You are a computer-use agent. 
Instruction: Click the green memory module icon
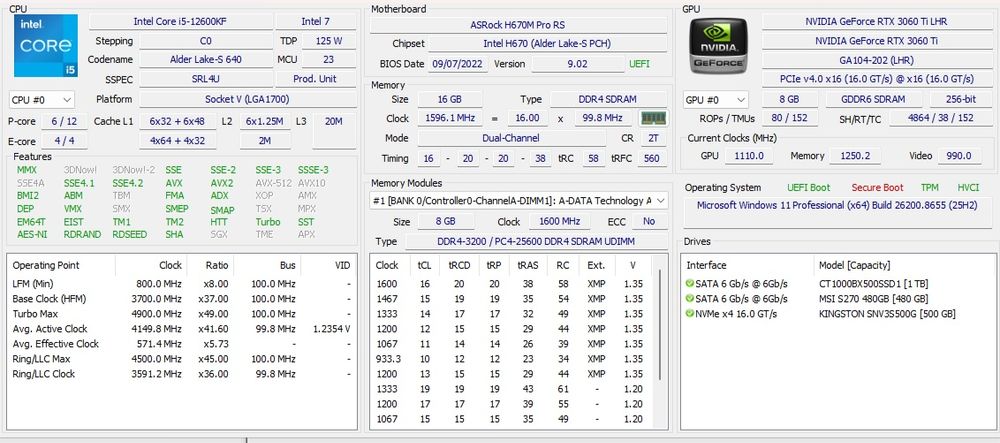click(652, 118)
